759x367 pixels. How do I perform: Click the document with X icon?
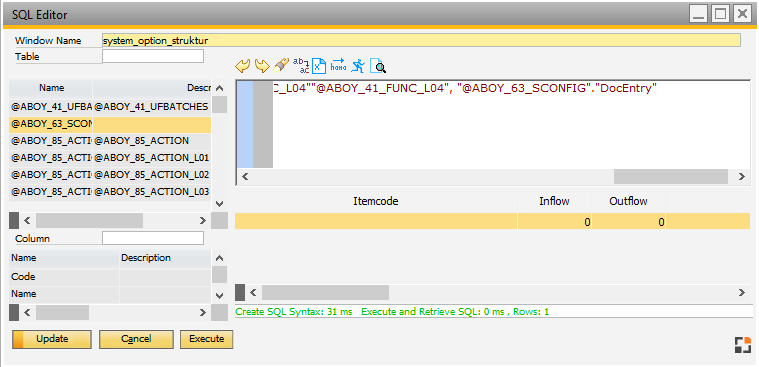(319, 65)
